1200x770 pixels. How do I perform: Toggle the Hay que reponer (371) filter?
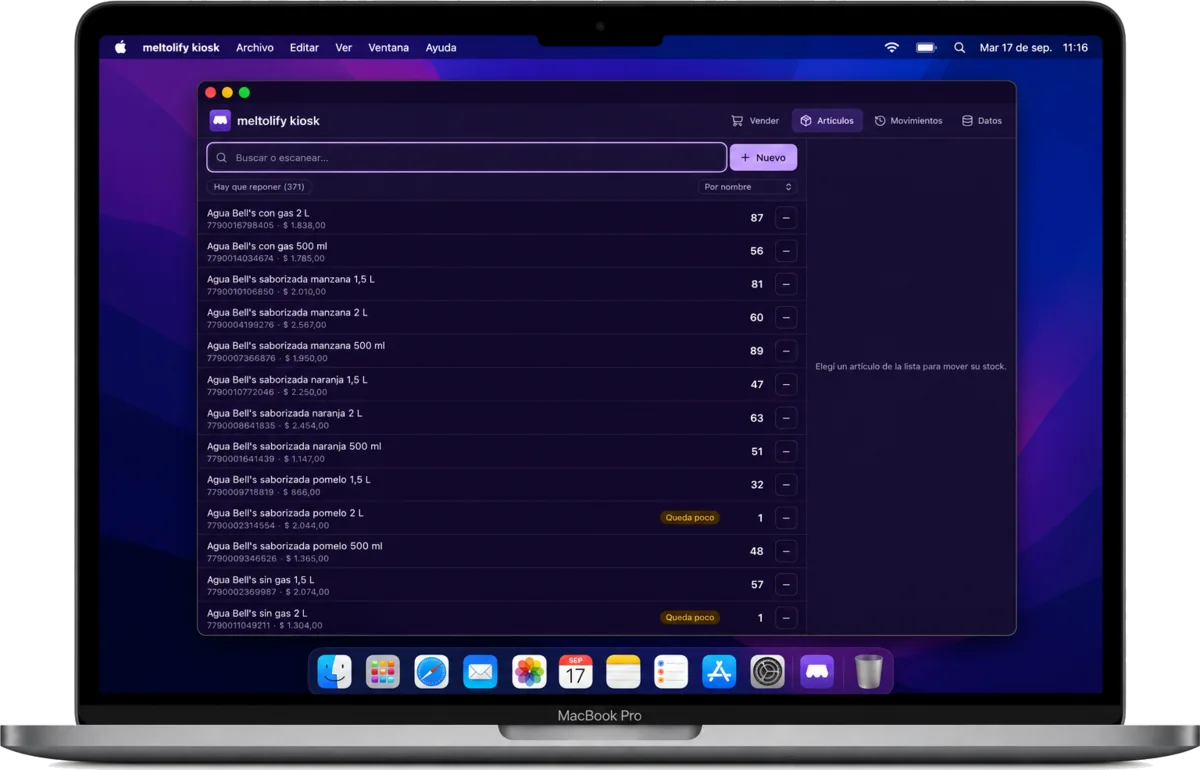tap(259, 187)
